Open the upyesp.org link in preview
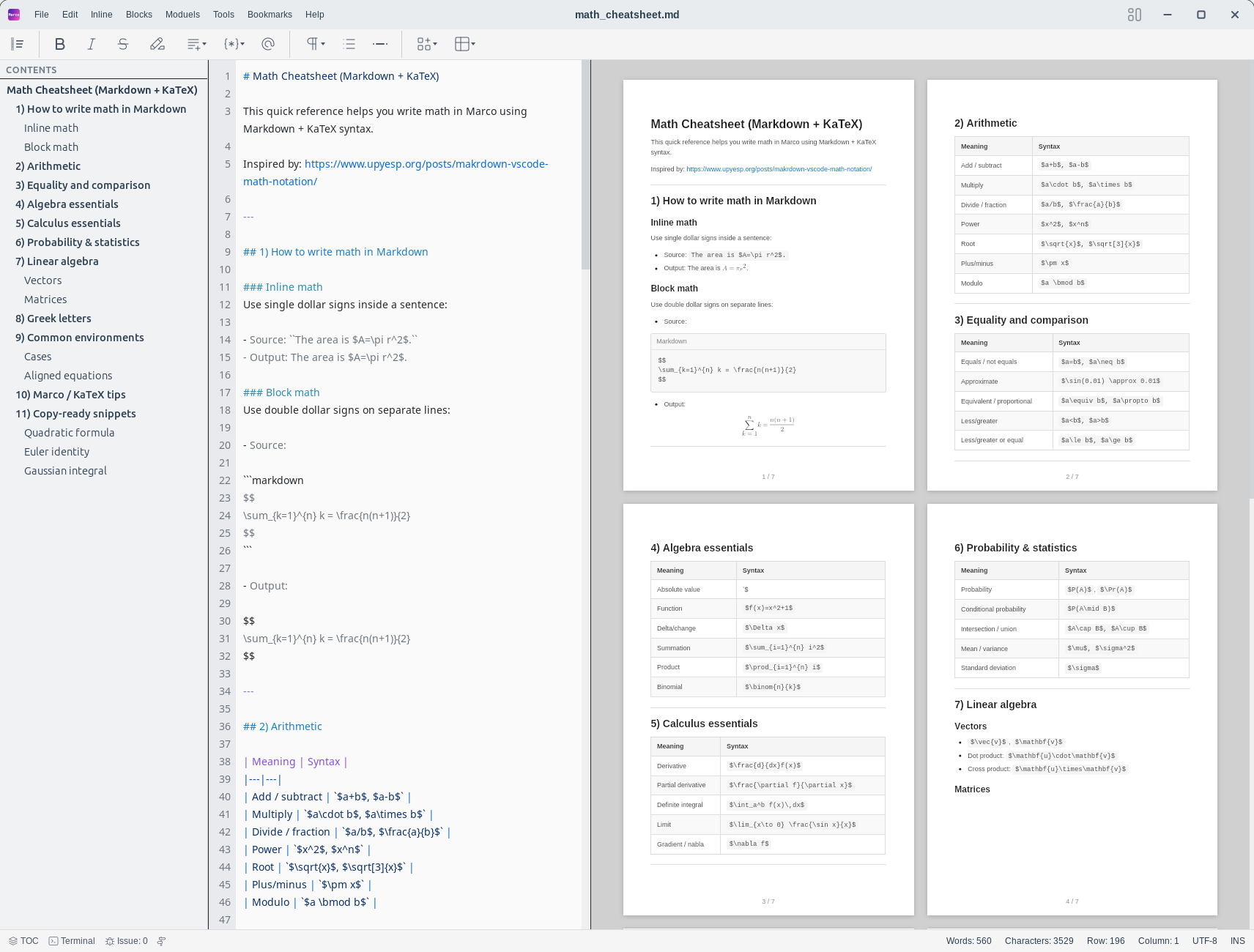1254x952 pixels. click(779, 169)
